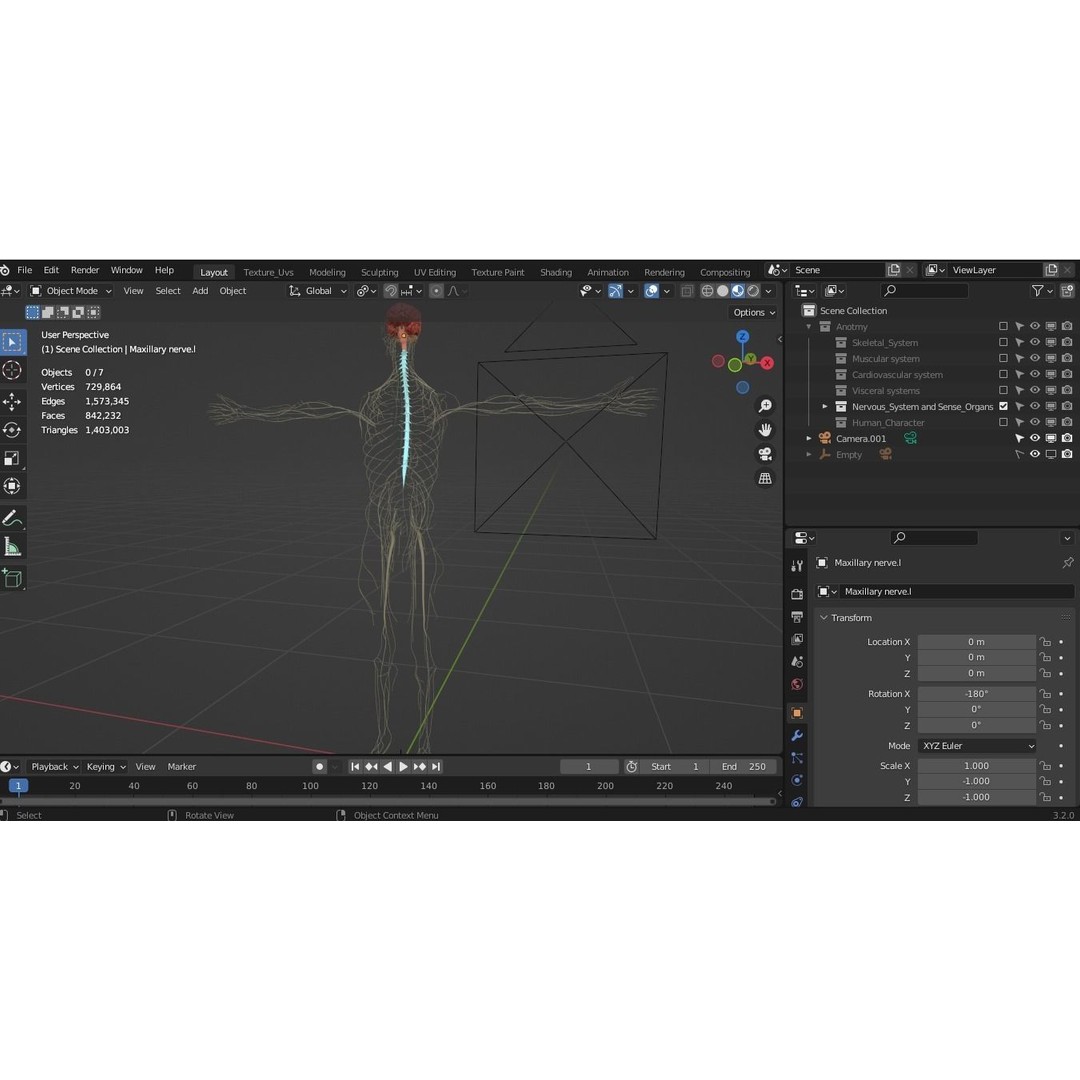Screen dimensions: 1080x1080
Task: Activate the Rotate tool
Action: point(14,429)
